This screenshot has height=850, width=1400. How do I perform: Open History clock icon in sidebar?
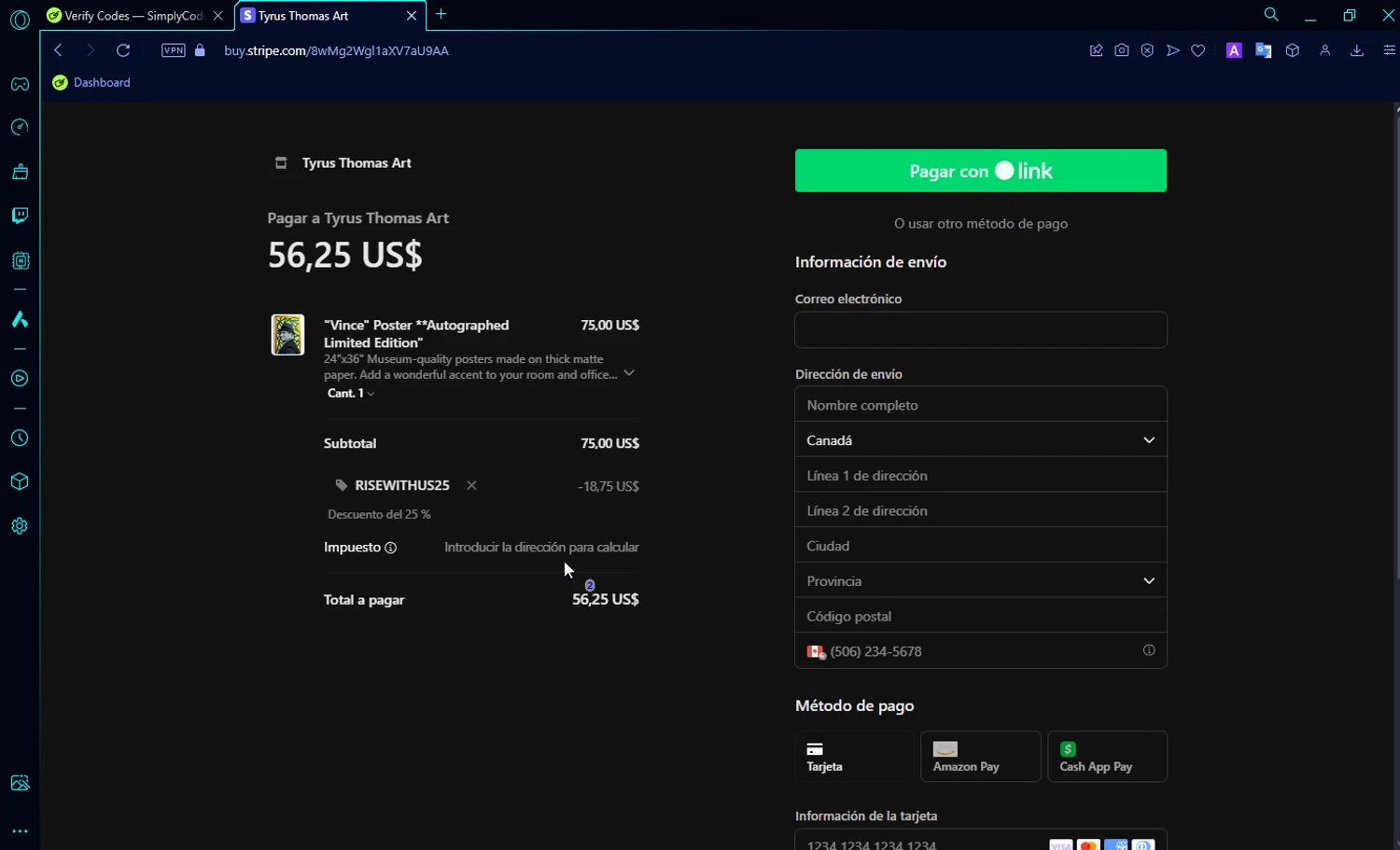[x=20, y=438]
